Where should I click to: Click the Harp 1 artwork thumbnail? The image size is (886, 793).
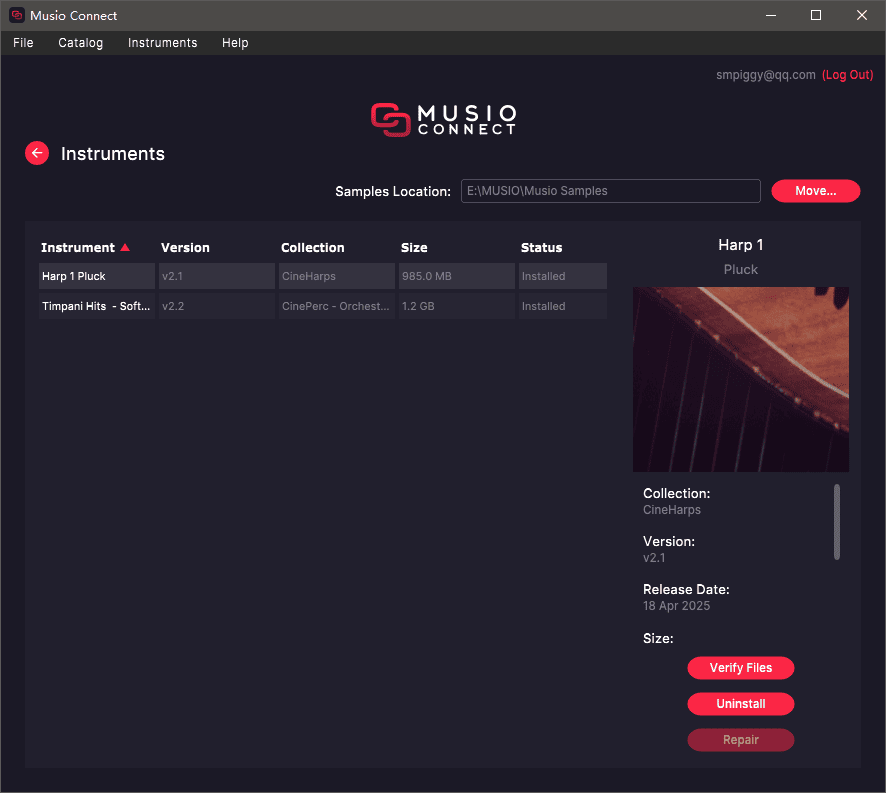[x=741, y=379]
